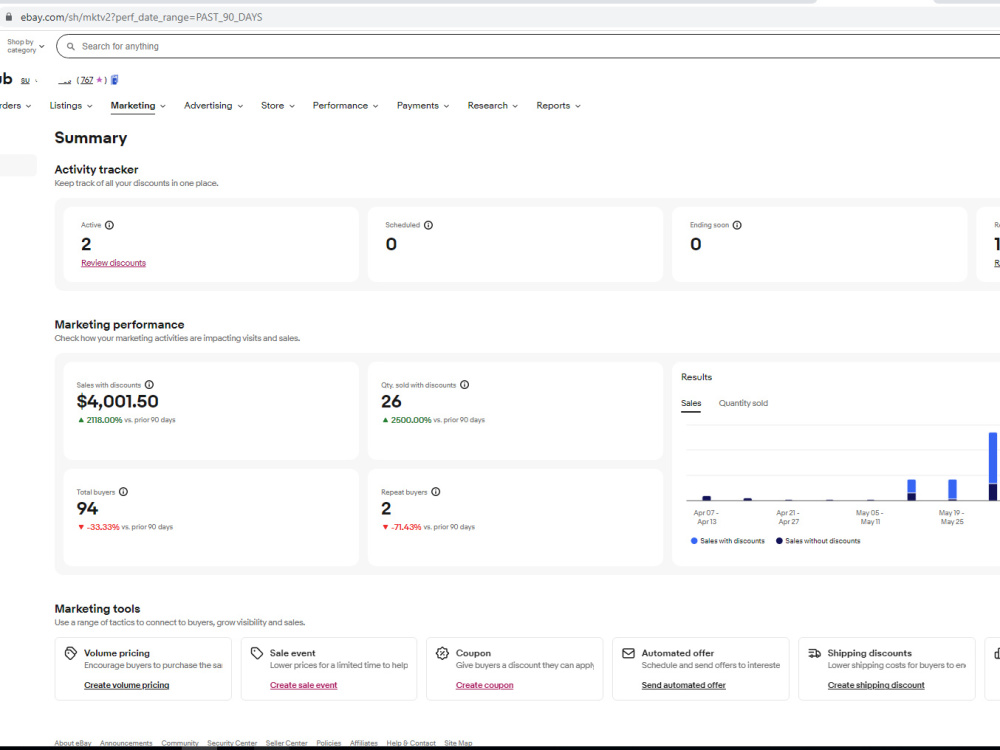1000x750 pixels.
Task: Click the -71.43% repeat buyers change
Action: (406, 527)
